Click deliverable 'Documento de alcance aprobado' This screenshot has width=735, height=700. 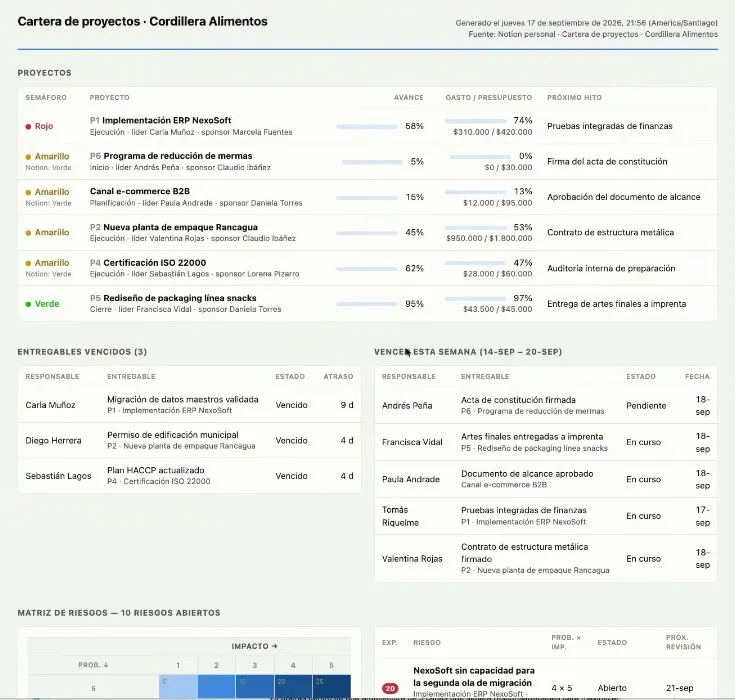(x=527, y=474)
